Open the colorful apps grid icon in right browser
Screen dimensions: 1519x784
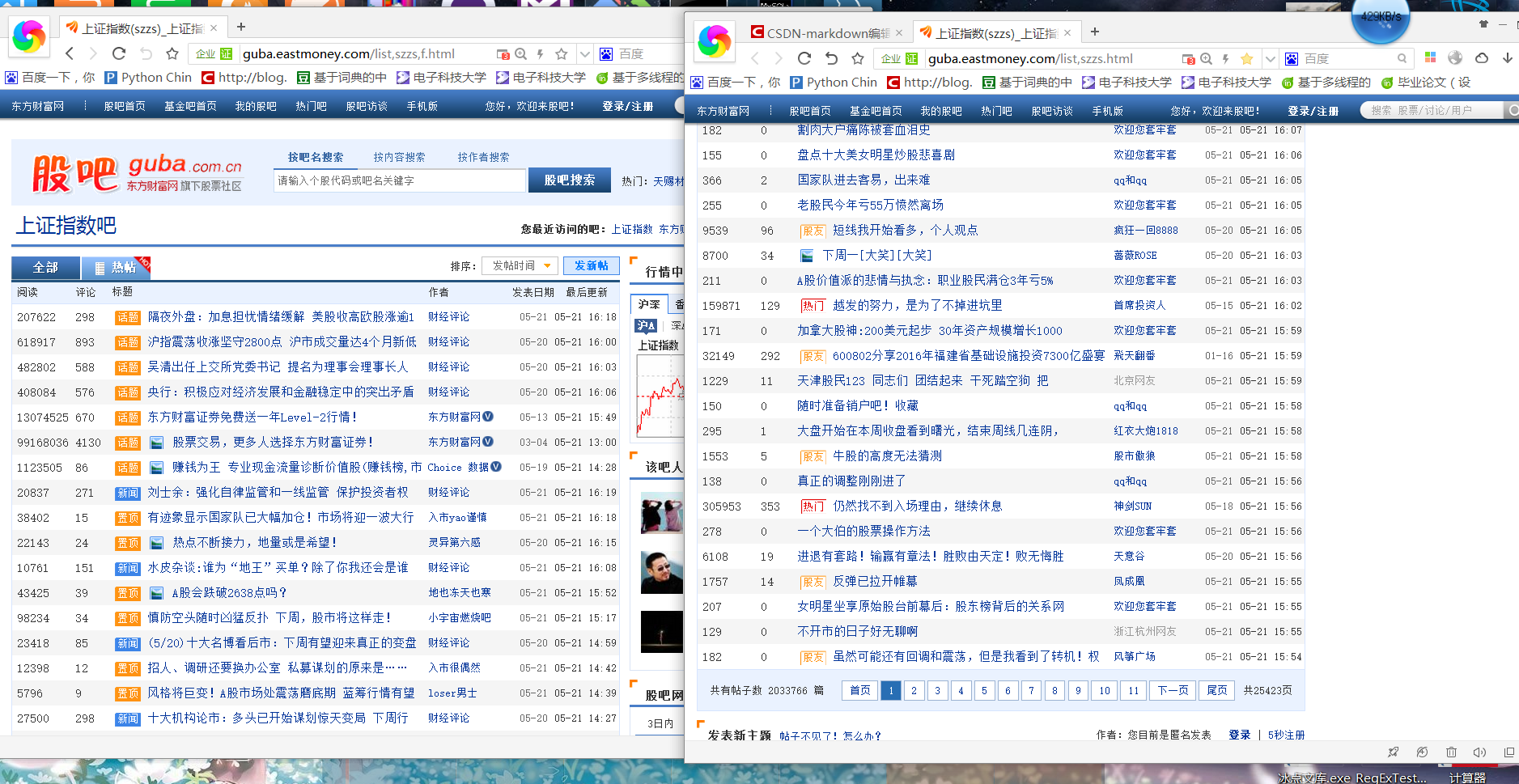pos(1430,58)
